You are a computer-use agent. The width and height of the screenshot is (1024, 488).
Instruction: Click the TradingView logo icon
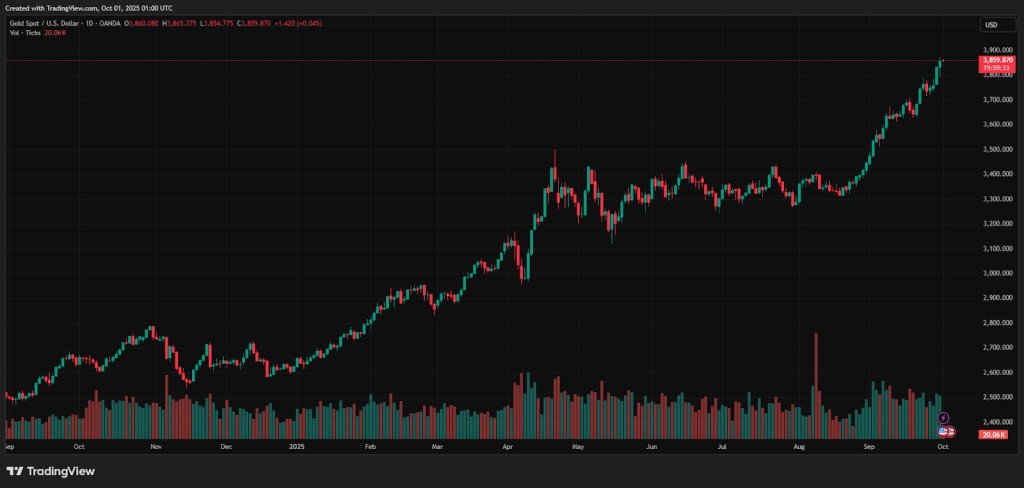(16, 471)
